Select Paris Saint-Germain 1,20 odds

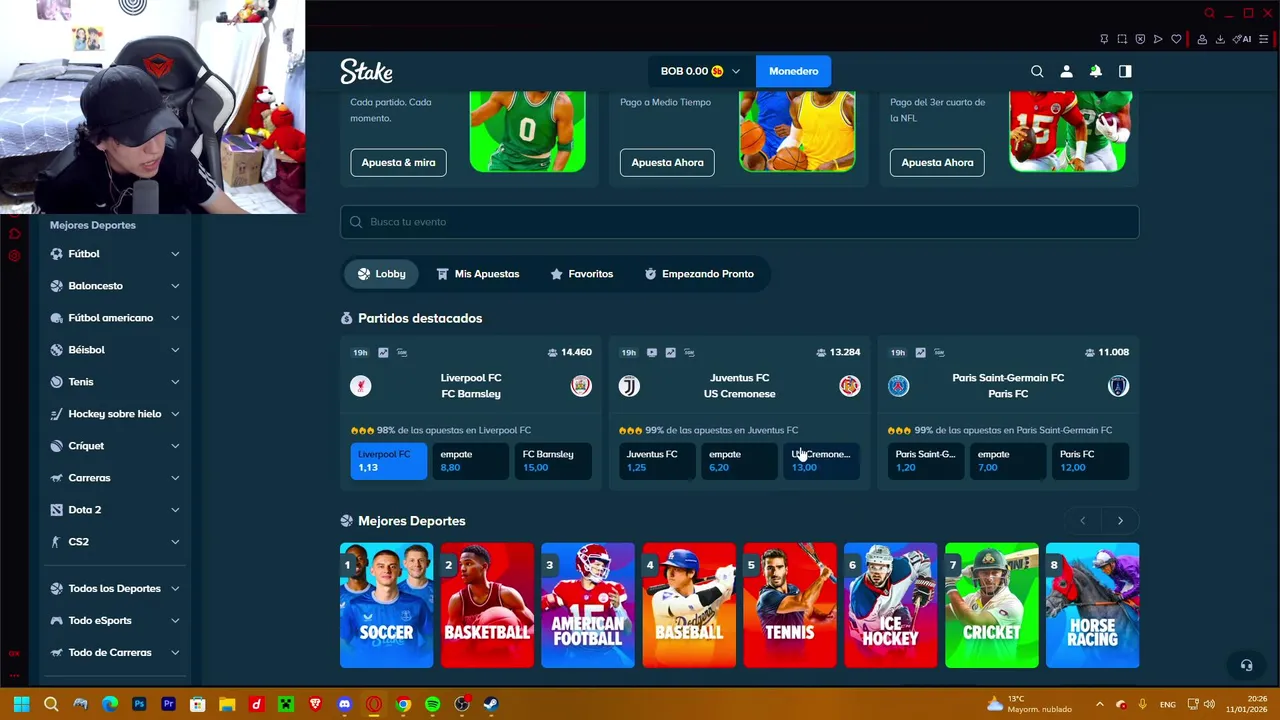[926, 461]
